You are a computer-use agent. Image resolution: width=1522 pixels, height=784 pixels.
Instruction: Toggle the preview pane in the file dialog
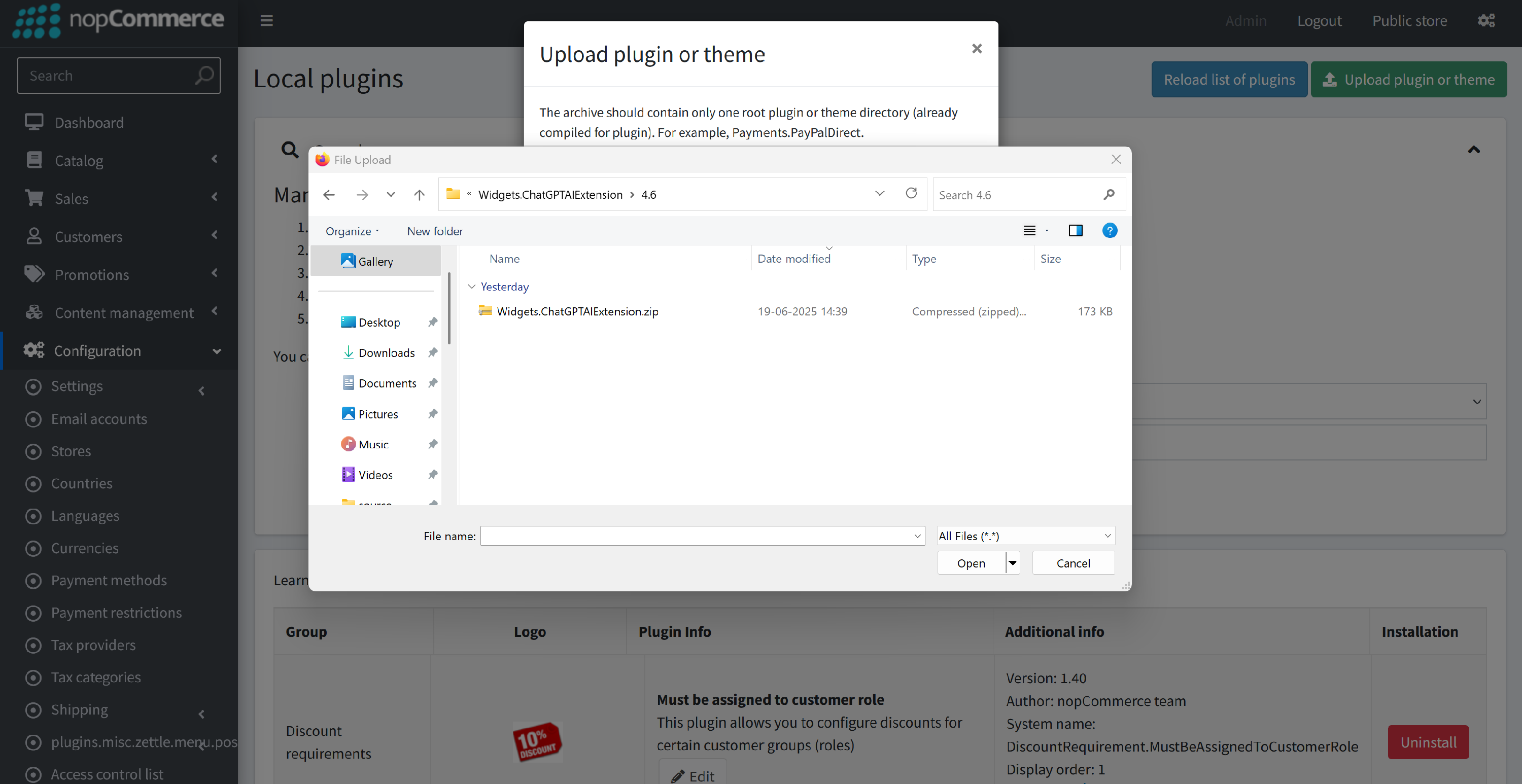click(x=1076, y=230)
